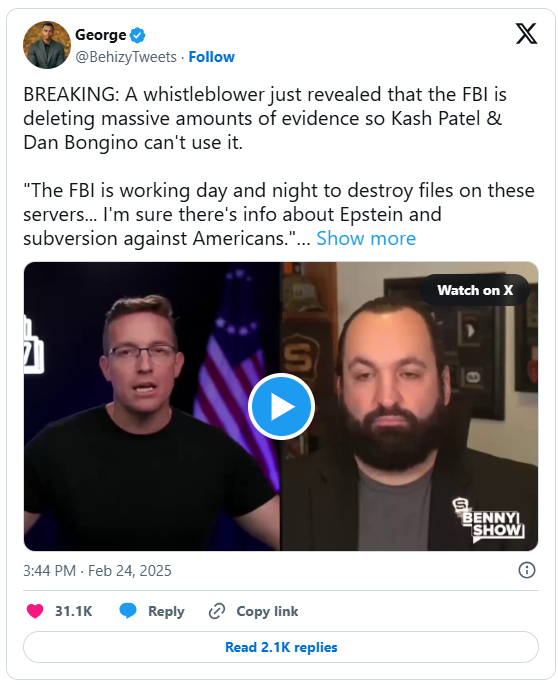Click the 31.1K likes count
The width and height of the screenshot is (558, 685).
73,611
